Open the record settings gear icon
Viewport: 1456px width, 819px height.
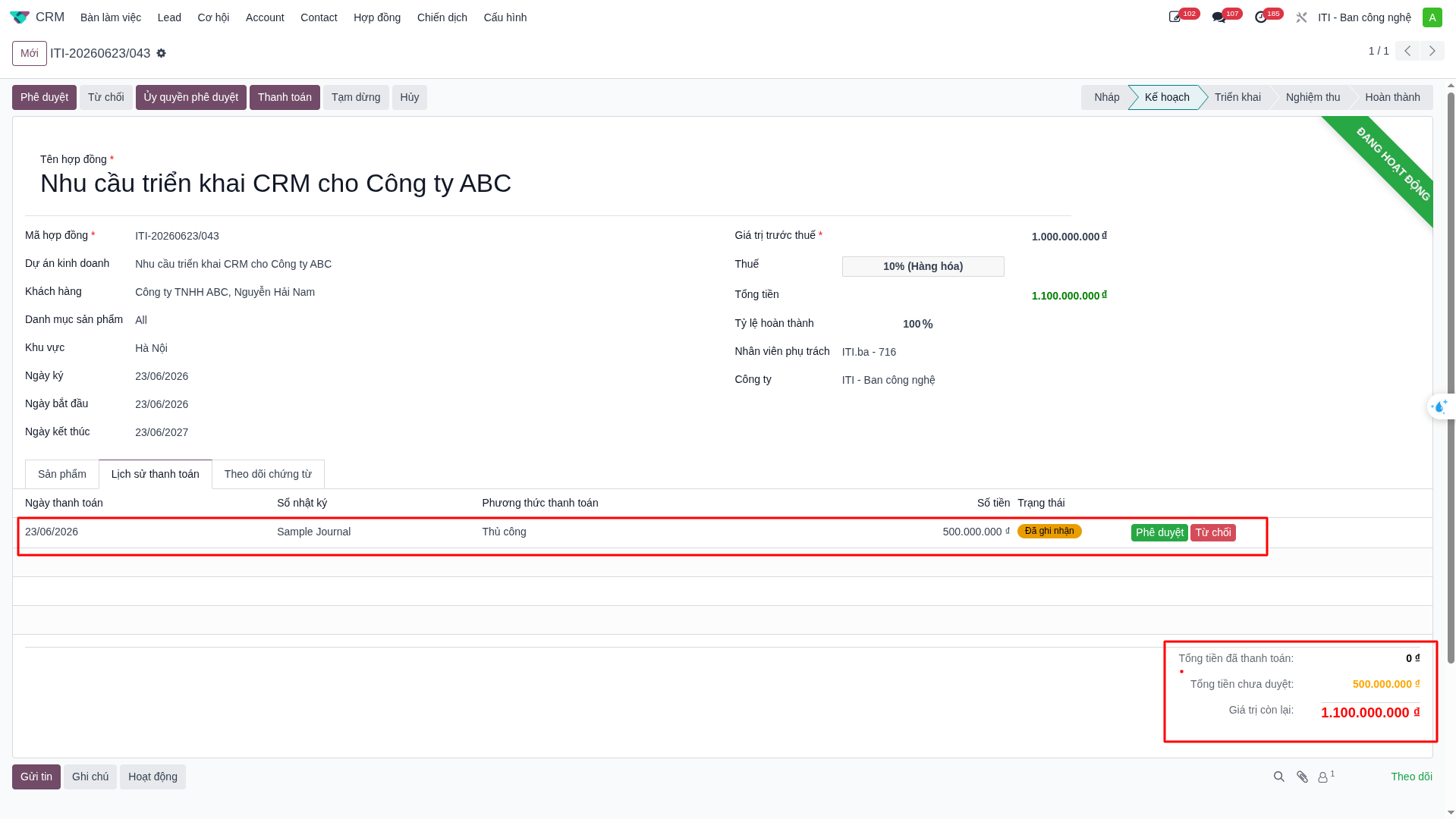point(161,53)
